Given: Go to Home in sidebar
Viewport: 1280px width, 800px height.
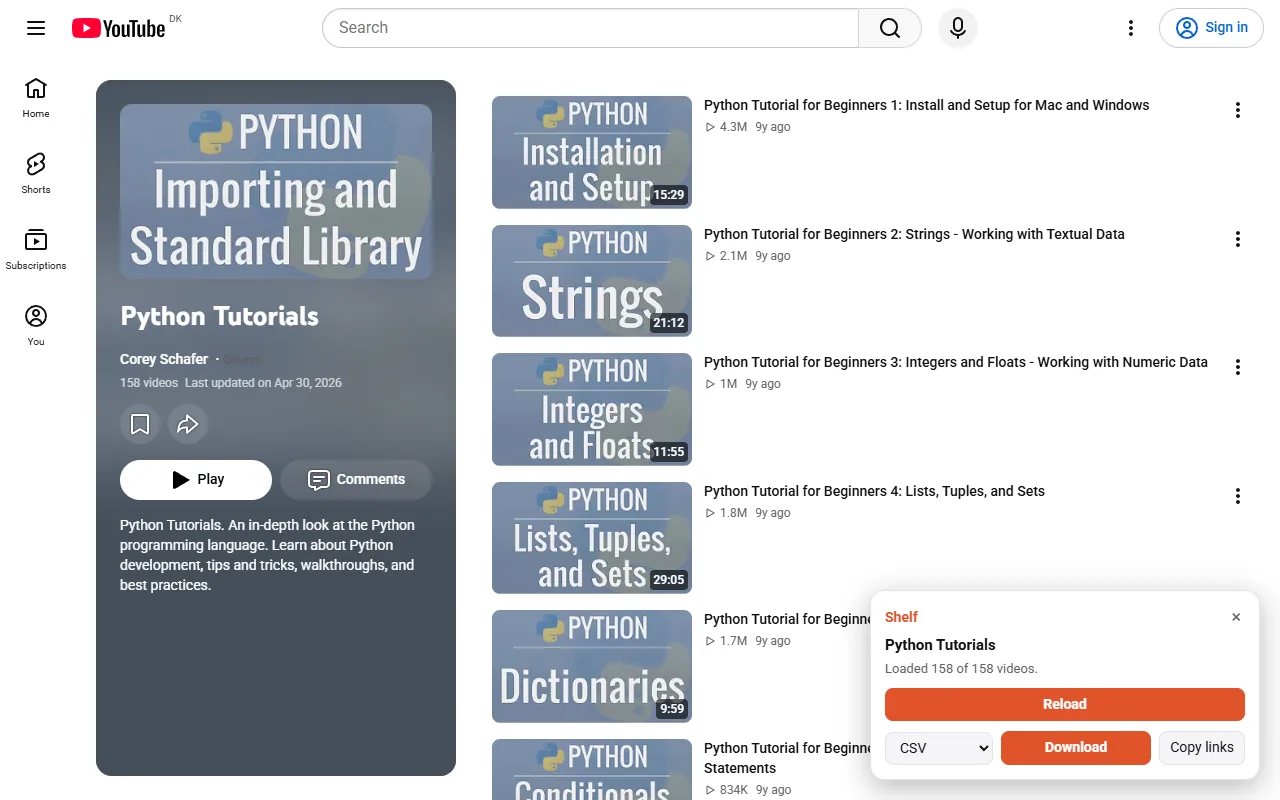Looking at the screenshot, I should pos(36,98).
